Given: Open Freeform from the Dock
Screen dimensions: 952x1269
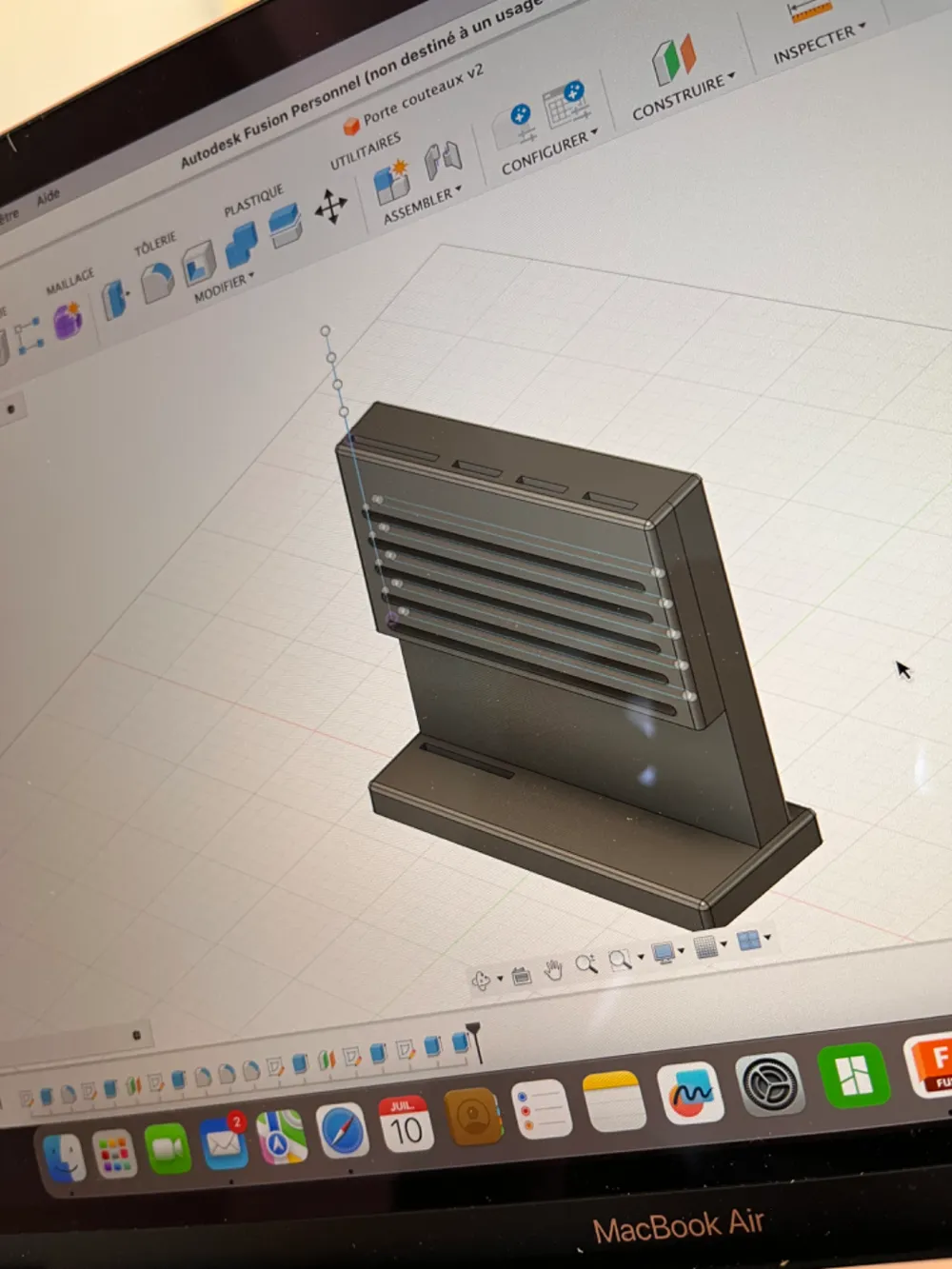Looking at the screenshot, I should [690, 1093].
